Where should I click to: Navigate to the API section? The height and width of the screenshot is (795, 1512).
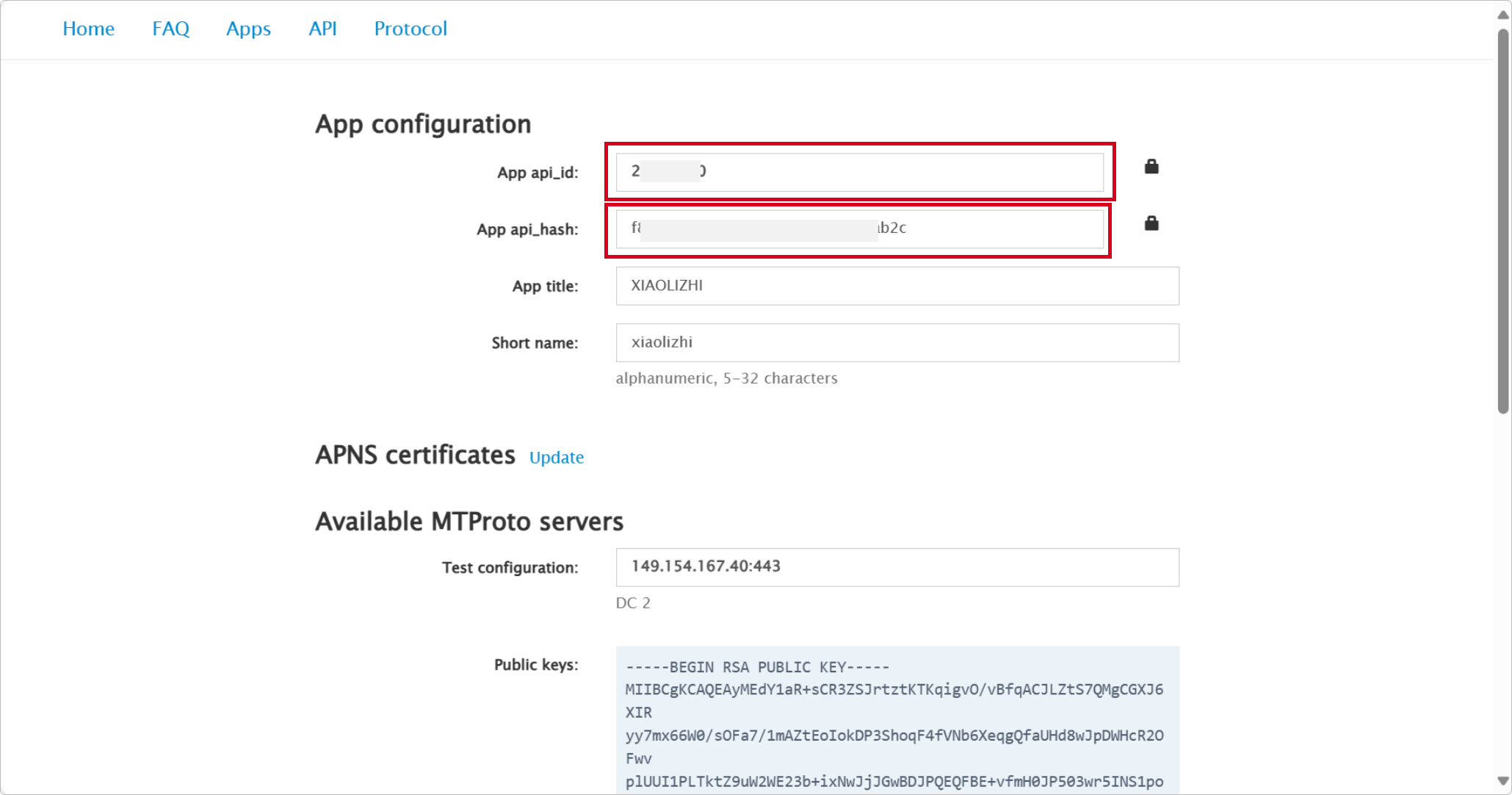[322, 29]
